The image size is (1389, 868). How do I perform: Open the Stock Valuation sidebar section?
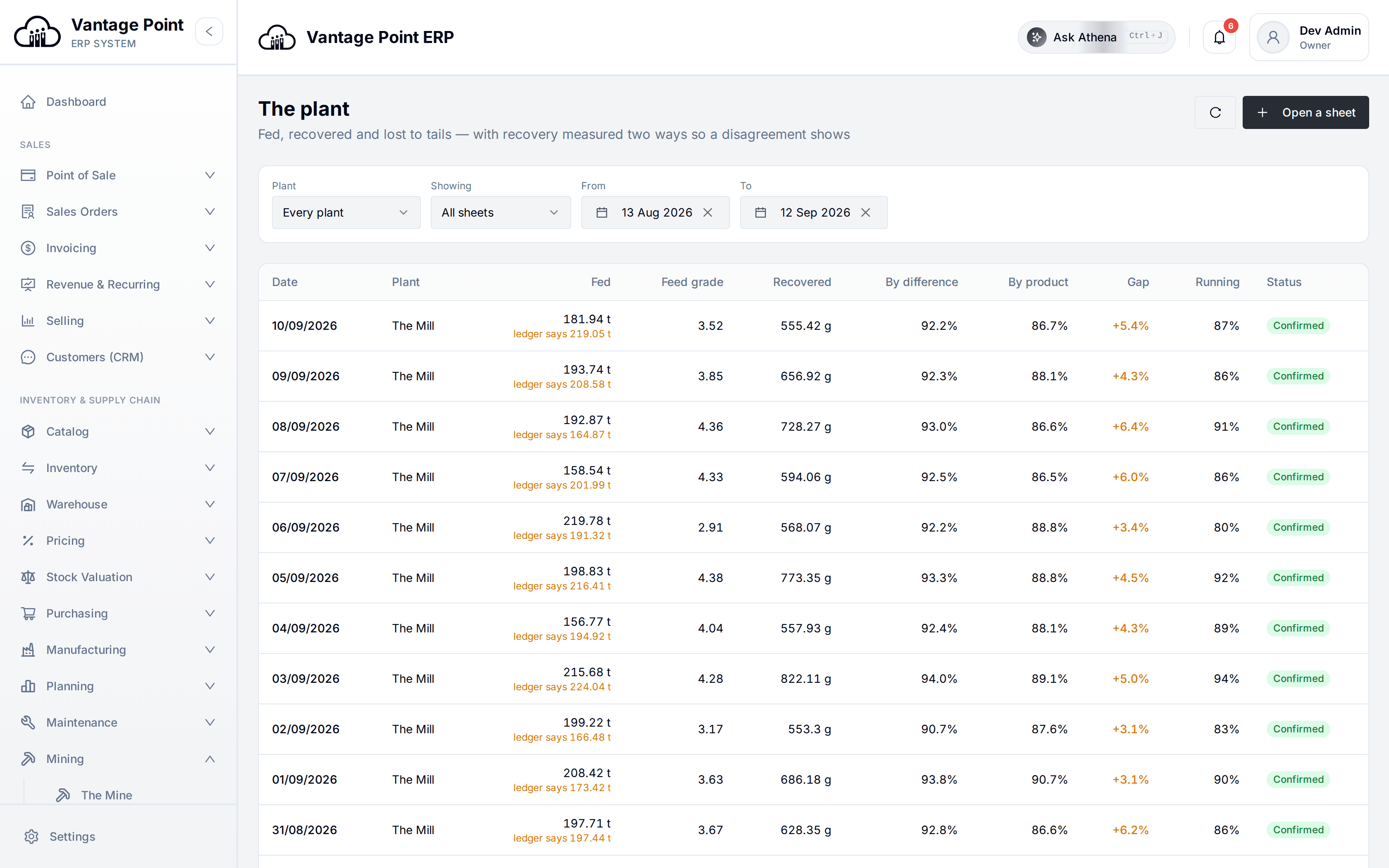coord(119,577)
